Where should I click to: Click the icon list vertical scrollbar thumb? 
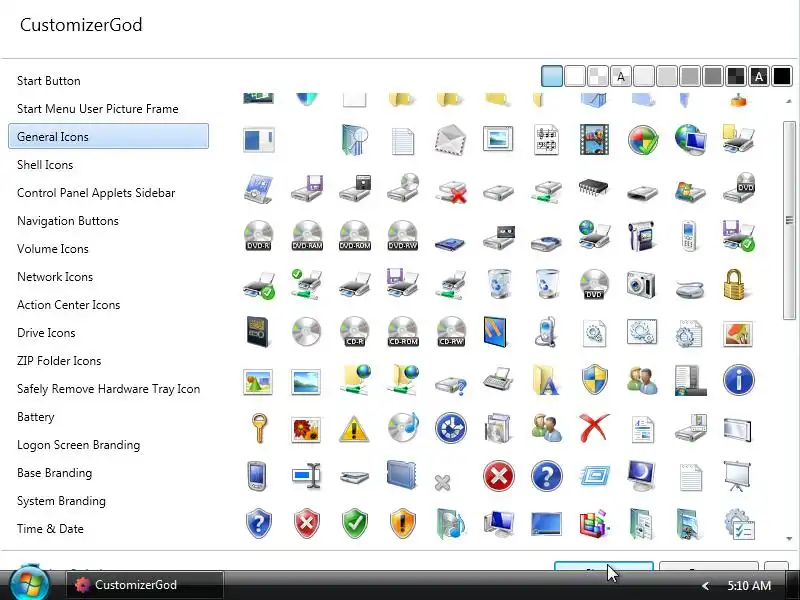pyautogui.click(x=789, y=220)
